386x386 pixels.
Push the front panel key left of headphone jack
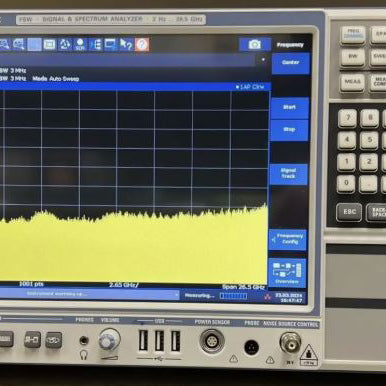(x=54, y=340)
